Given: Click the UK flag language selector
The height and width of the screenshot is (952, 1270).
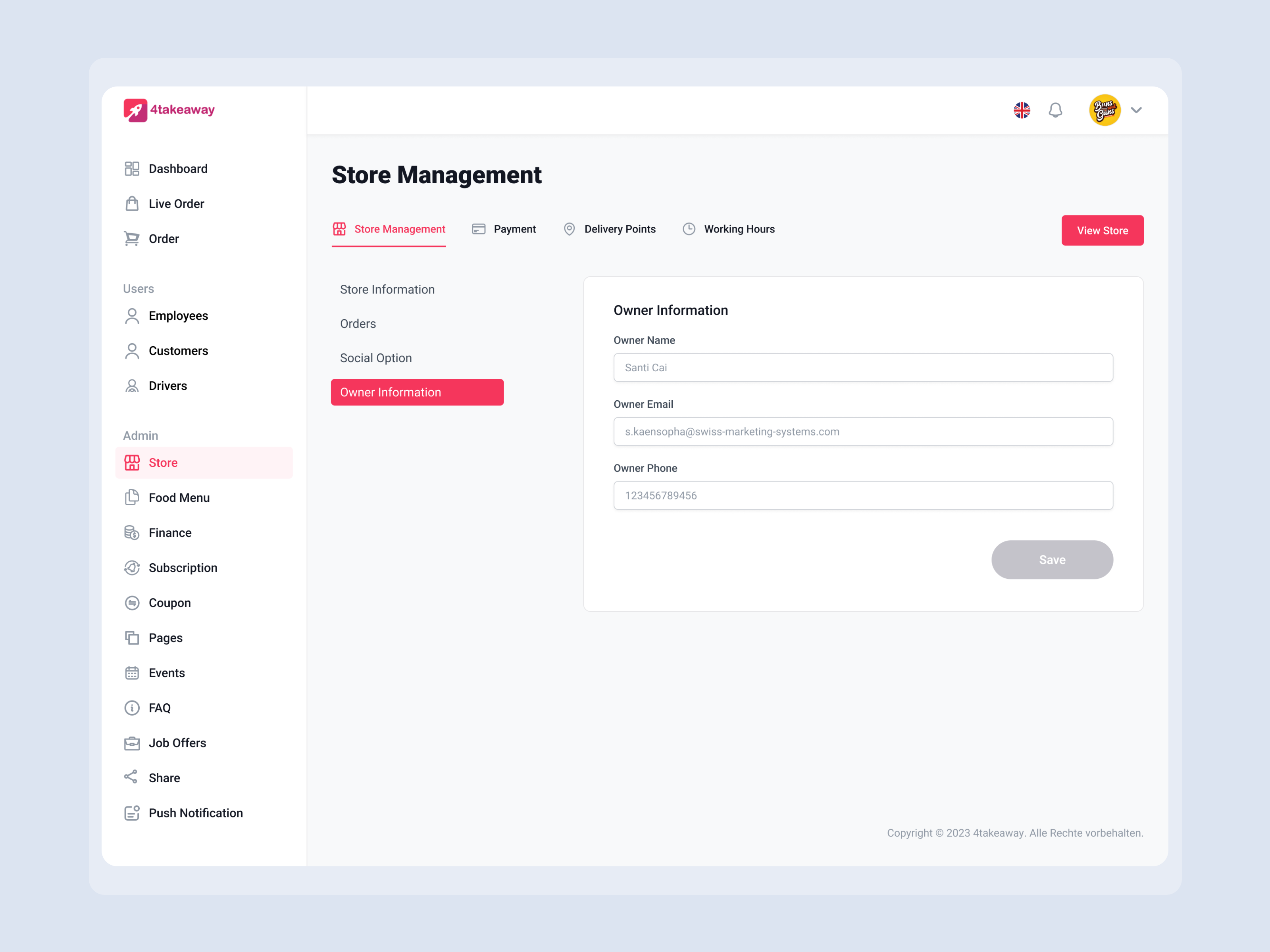Looking at the screenshot, I should (1022, 109).
